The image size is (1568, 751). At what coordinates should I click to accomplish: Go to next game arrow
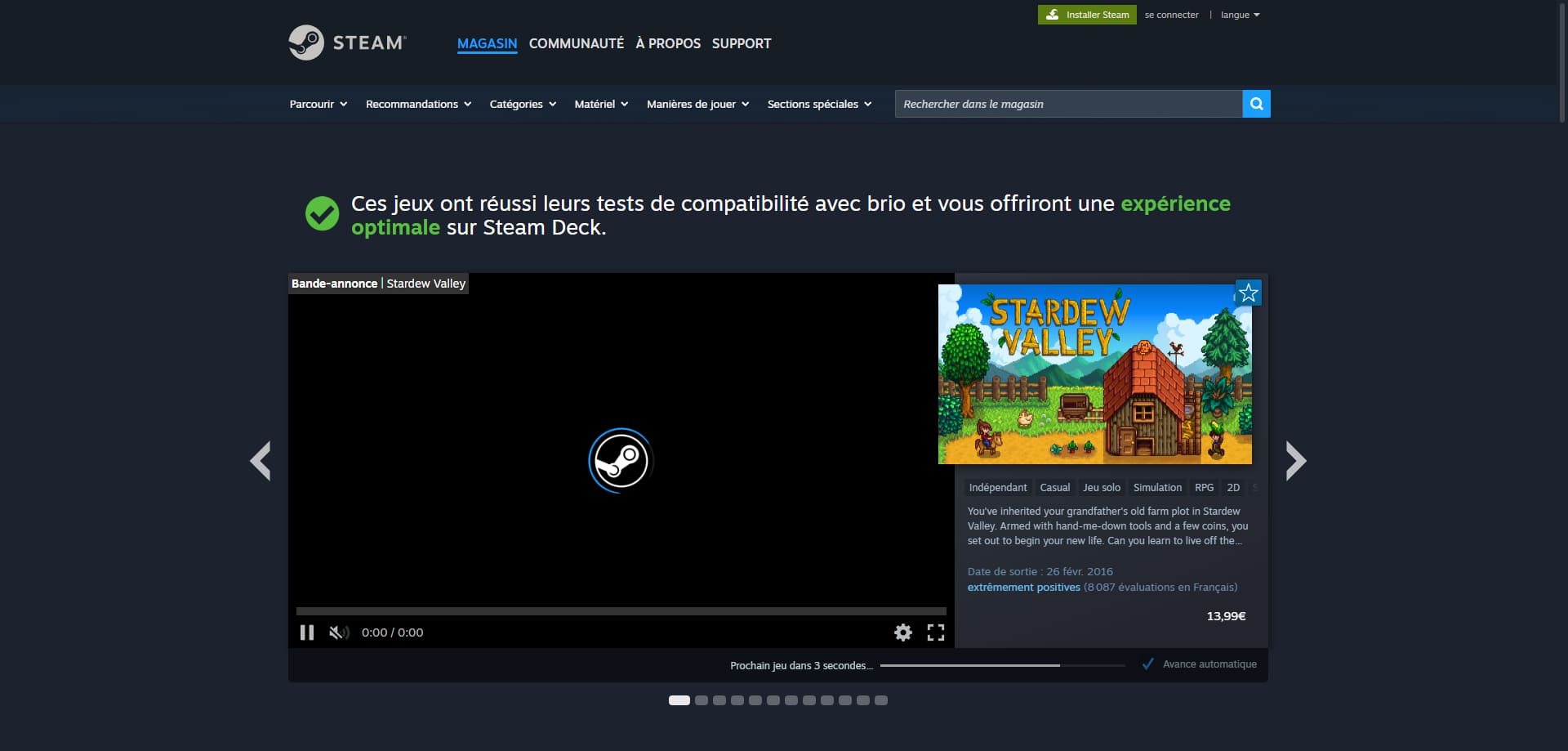(1296, 461)
